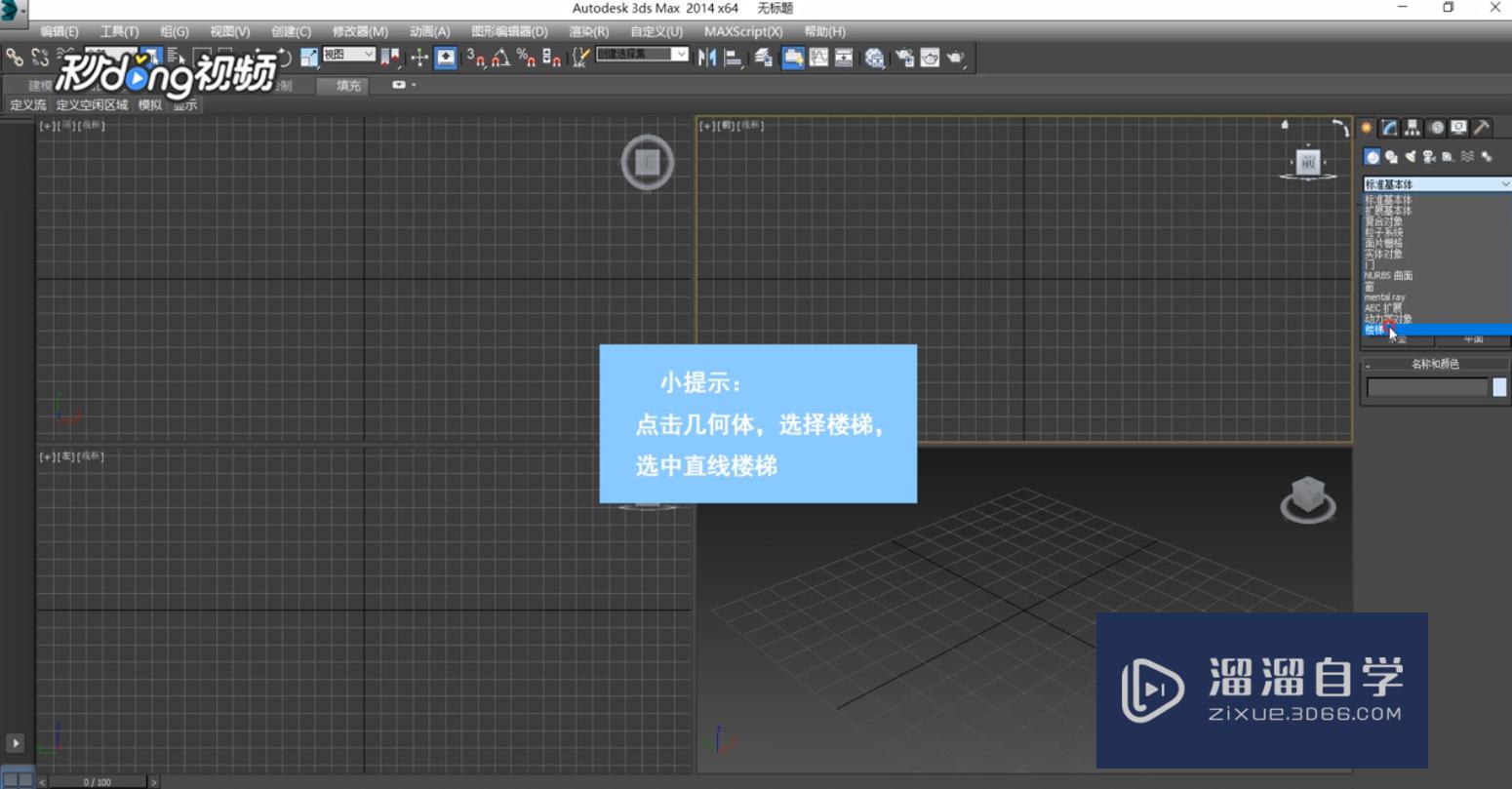
Task: Click the 定义流 button
Action: [x=27, y=105]
